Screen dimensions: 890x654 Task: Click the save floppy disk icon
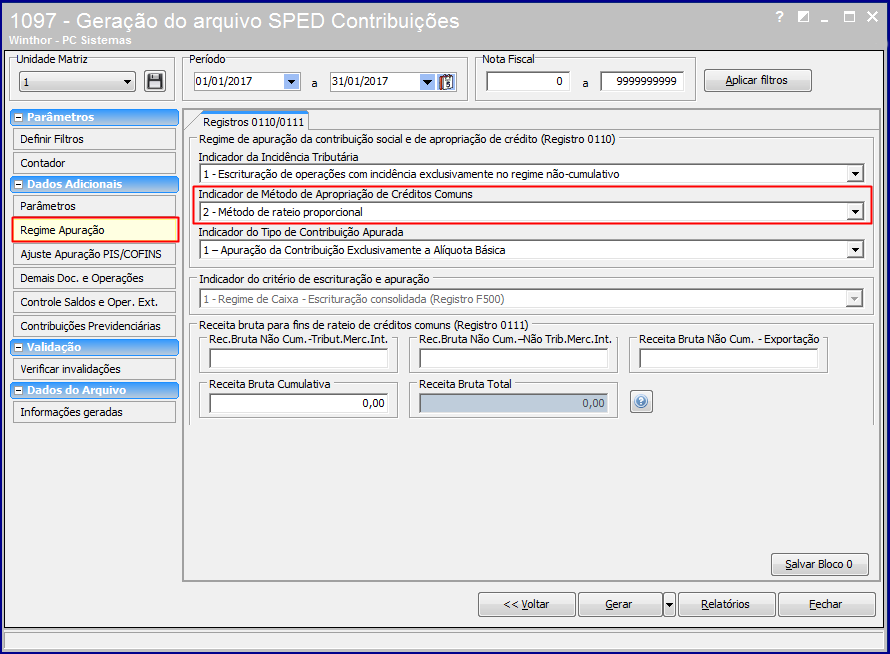point(154,82)
